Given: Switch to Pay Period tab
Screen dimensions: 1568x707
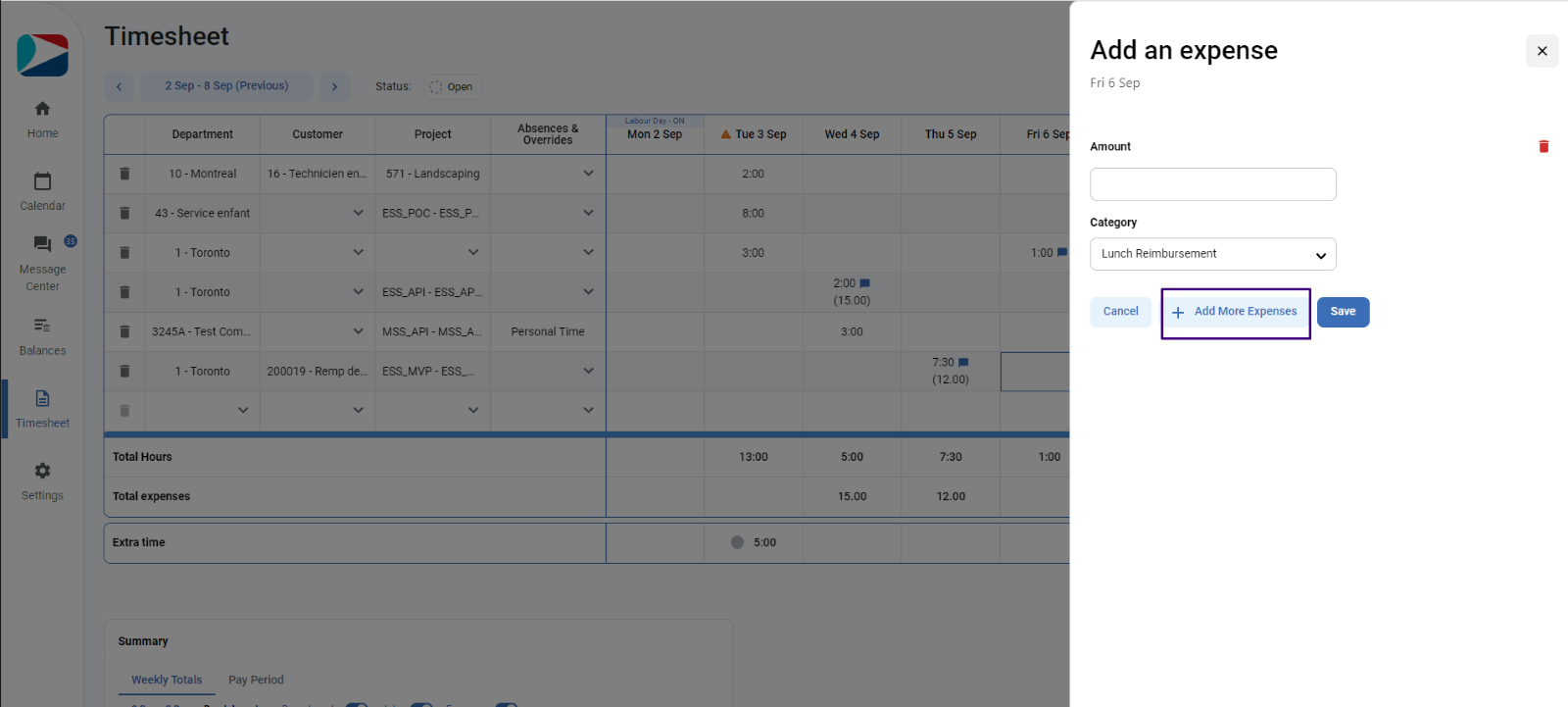Looking at the screenshot, I should click(x=256, y=680).
